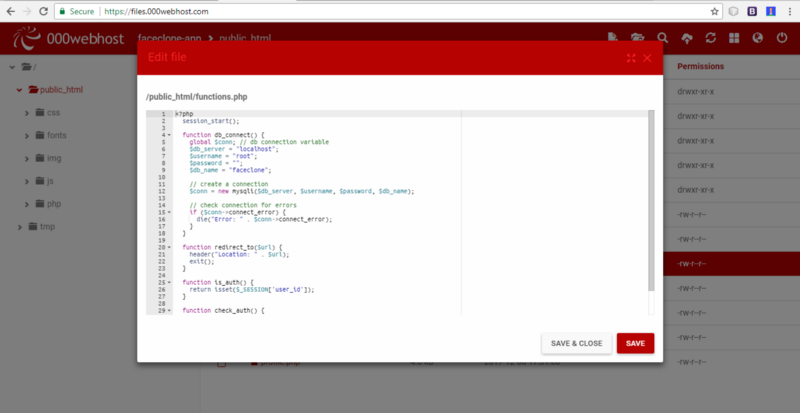Expand the php folder in the tree
The height and width of the screenshot is (413, 800).
tap(27, 204)
